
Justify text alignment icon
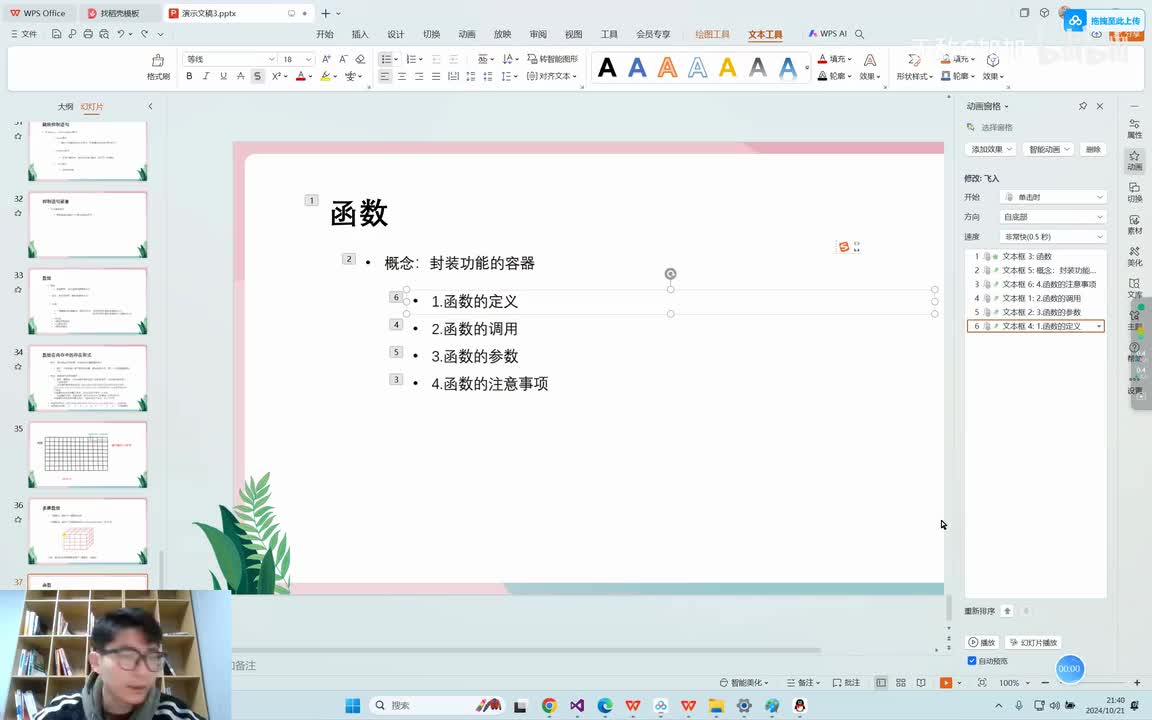436,76
